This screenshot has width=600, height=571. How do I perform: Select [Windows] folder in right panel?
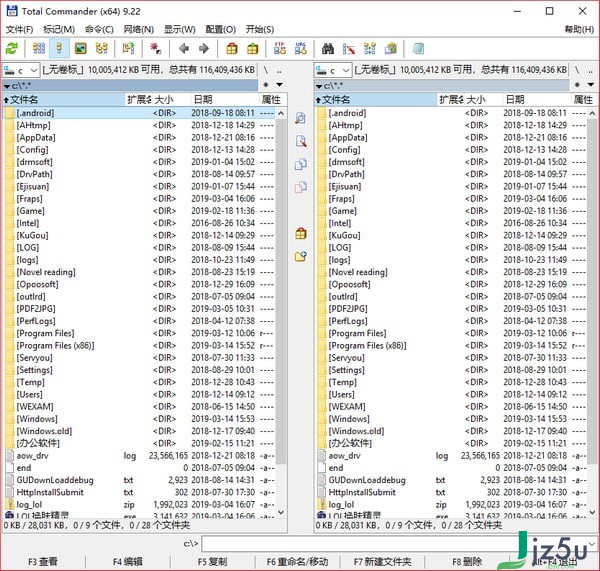pos(452,419)
